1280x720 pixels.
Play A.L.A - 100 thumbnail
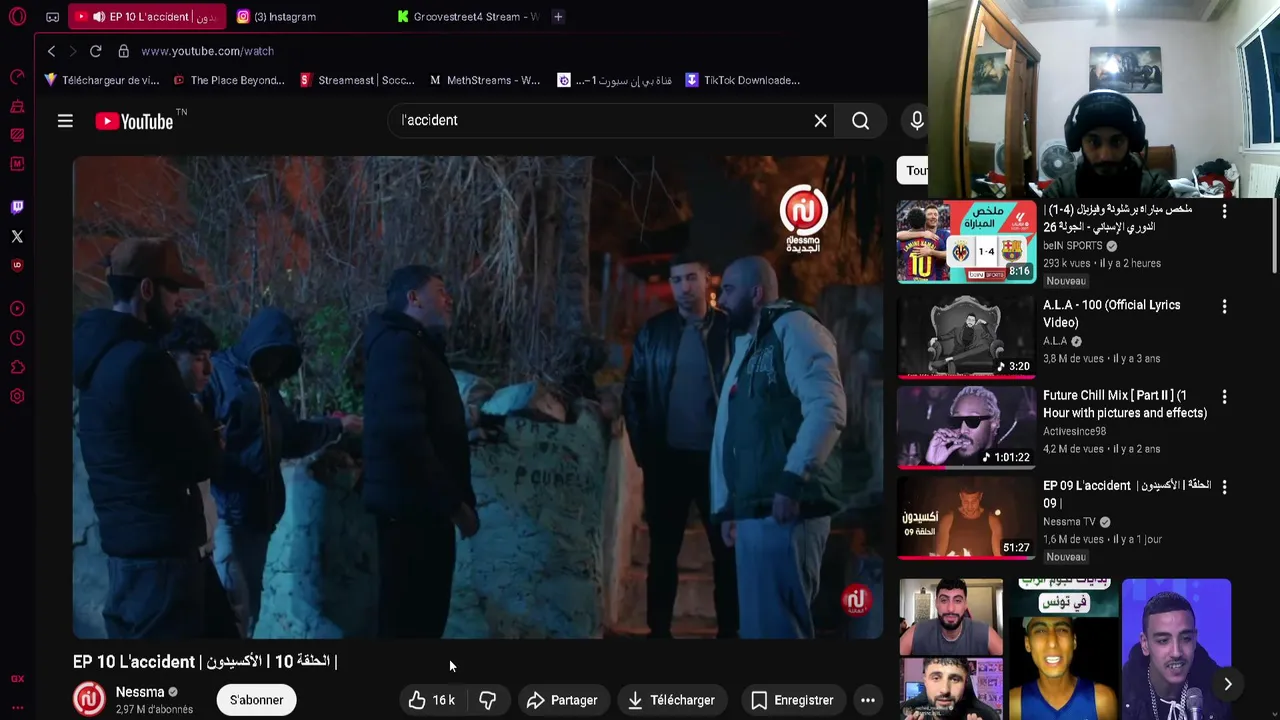click(966, 336)
